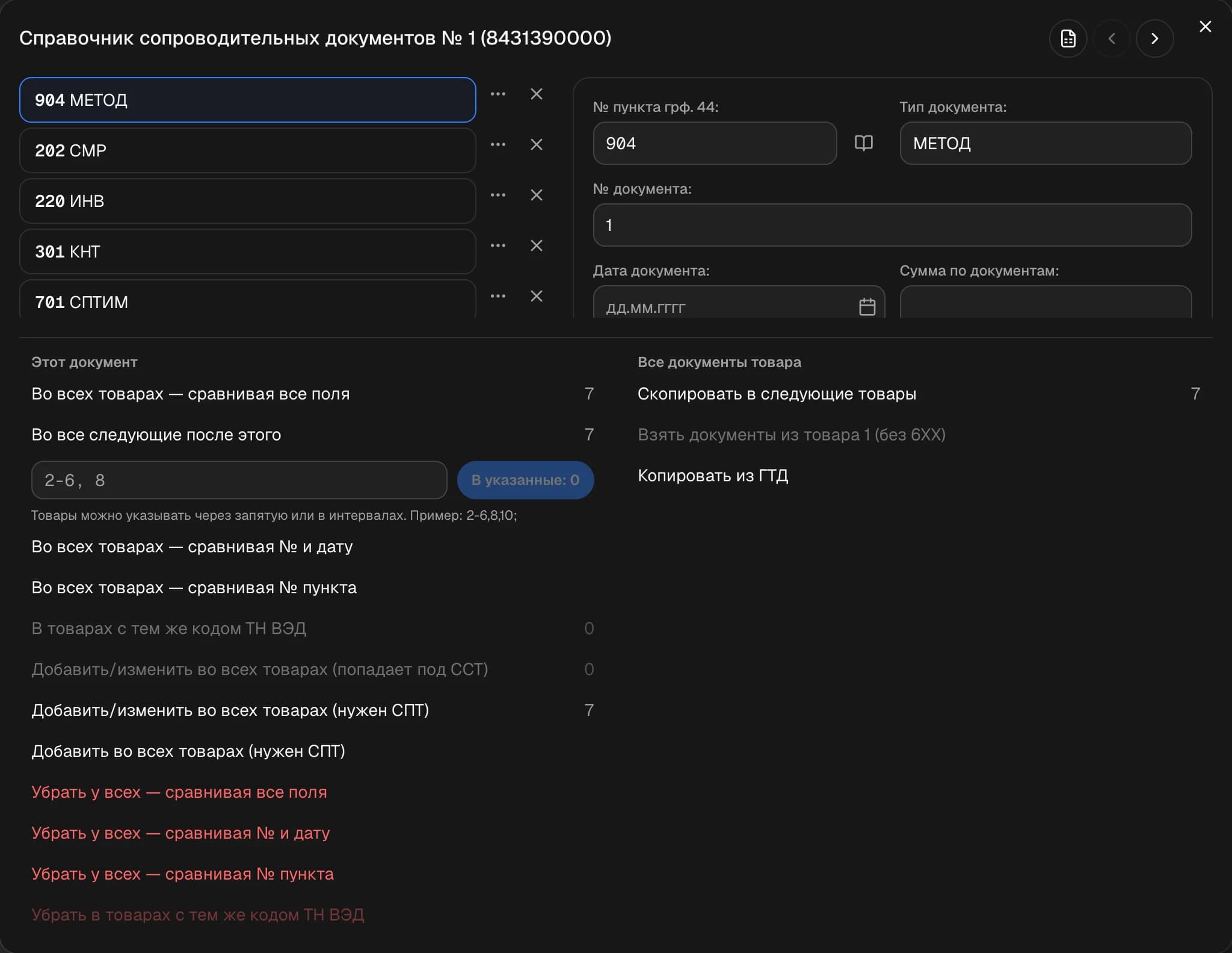Click Убрать у всех — сравнивая № пункта
This screenshot has width=1232, height=953.
point(313,874)
